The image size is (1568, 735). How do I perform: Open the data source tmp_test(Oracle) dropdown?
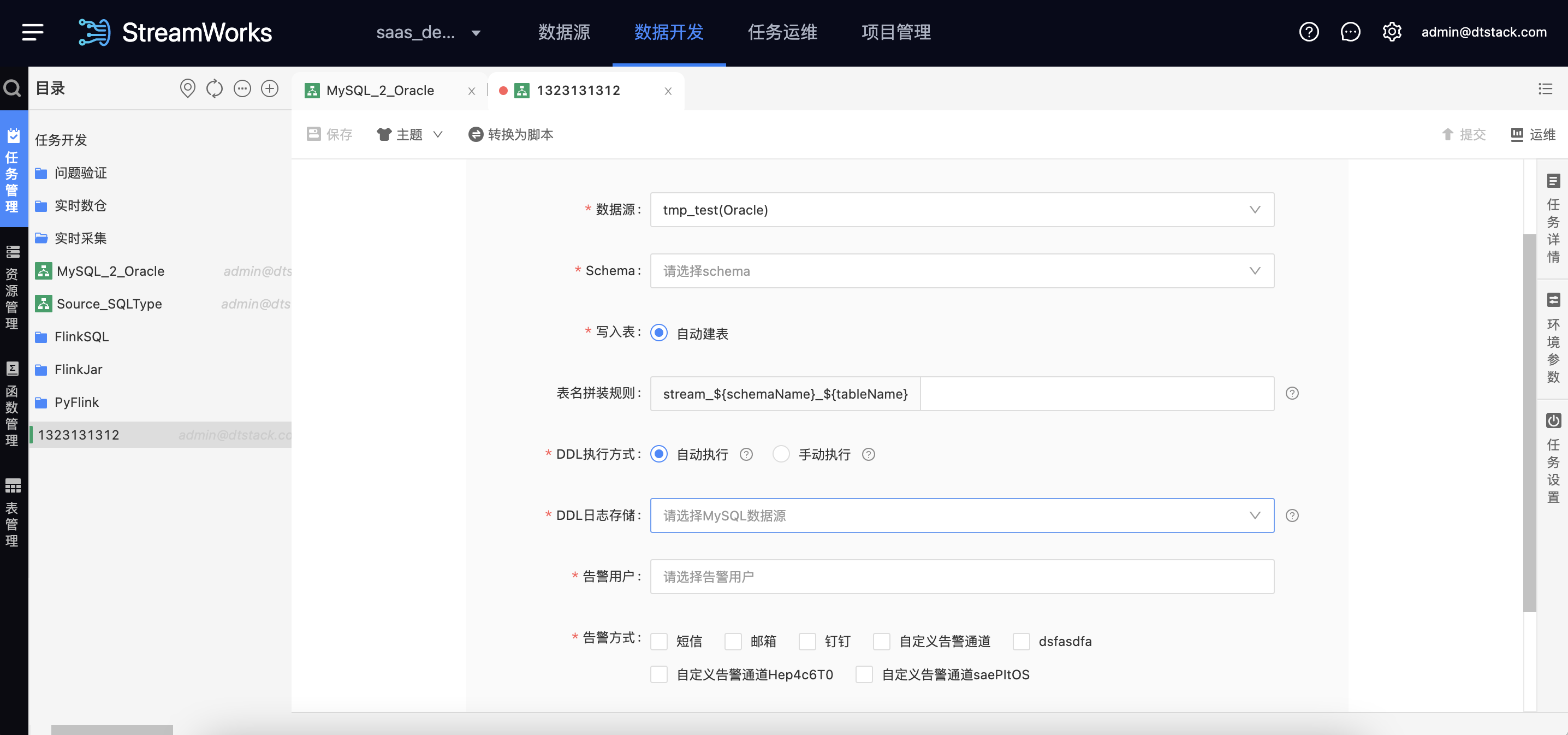(962, 210)
